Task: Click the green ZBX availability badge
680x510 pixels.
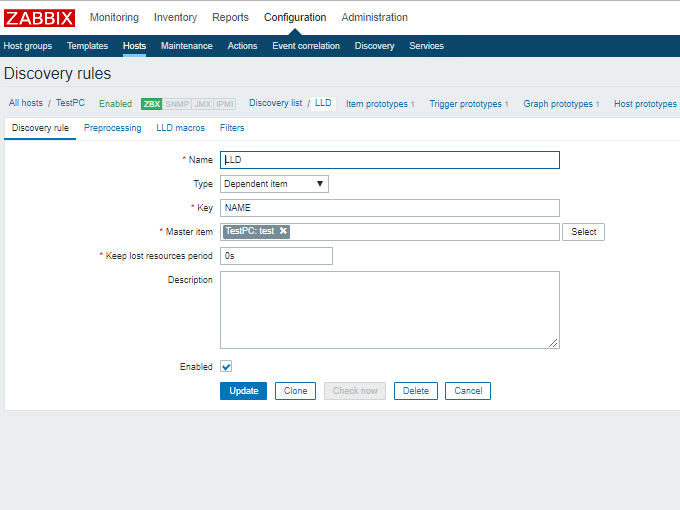Action: [x=151, y=104]
